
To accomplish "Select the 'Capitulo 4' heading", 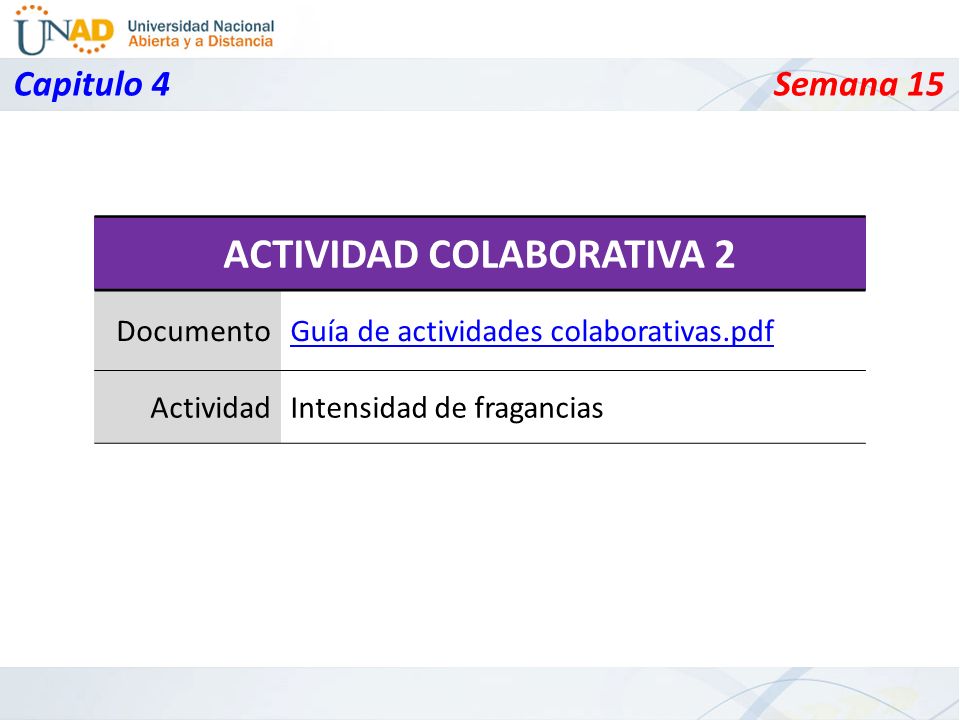I will click(x=92, y=84).
